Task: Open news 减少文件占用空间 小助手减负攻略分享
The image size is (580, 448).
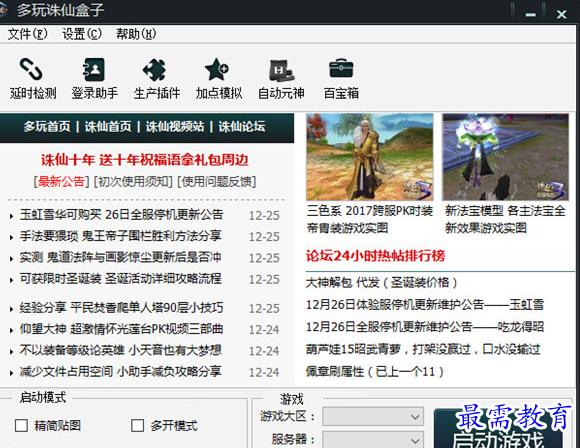Action: click(x=121, y=371)
